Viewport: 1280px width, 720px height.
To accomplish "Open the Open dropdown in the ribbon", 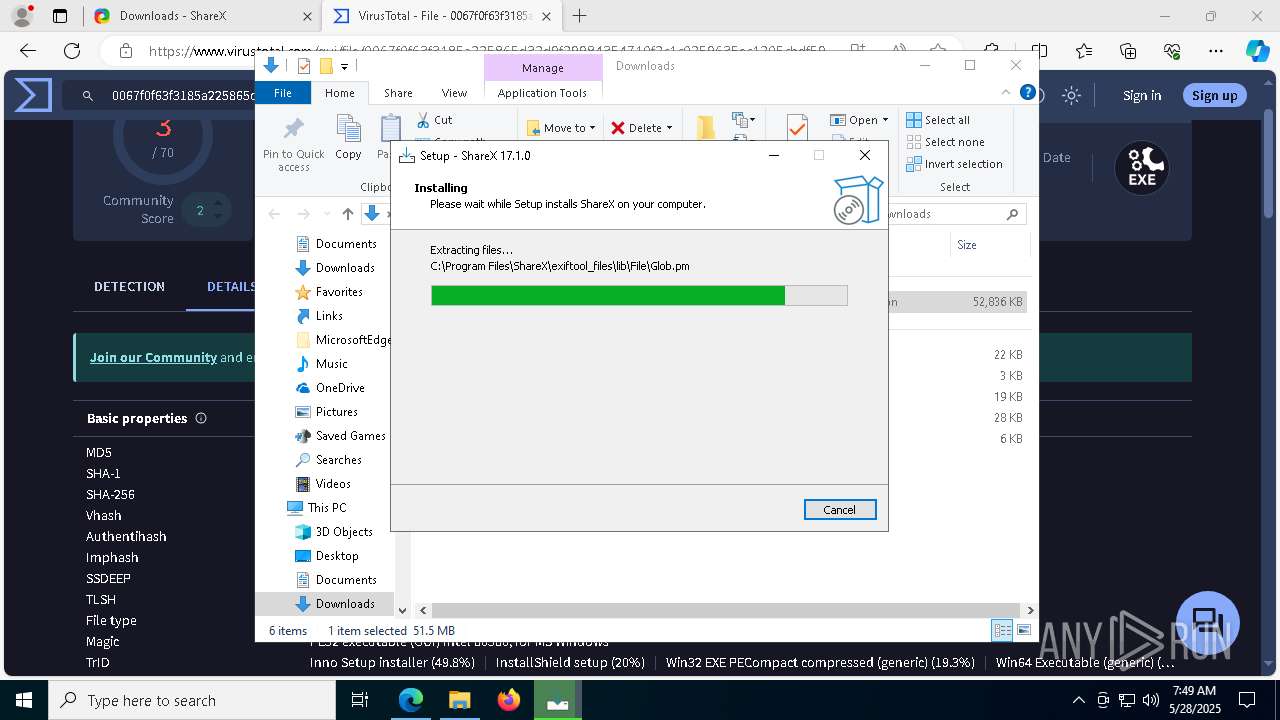I will 859,120.
